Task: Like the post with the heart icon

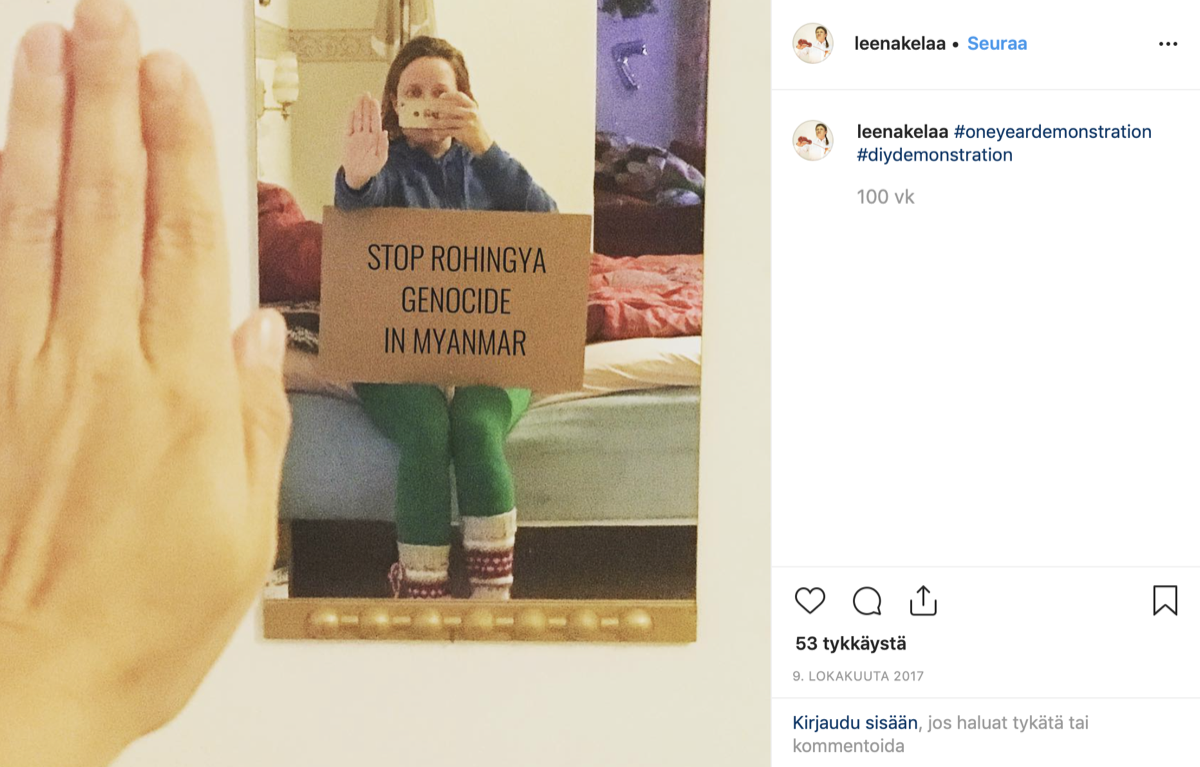Action: [x=810, y=600]
